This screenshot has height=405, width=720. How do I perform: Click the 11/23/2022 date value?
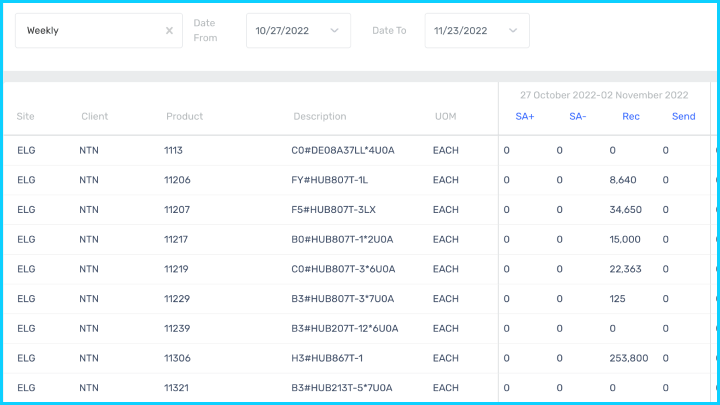[x=461, y=31]
